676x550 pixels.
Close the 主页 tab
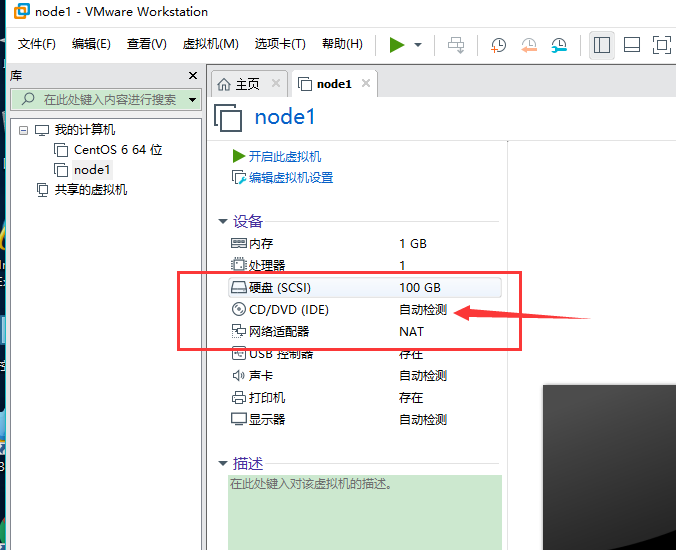coord(276,83)
